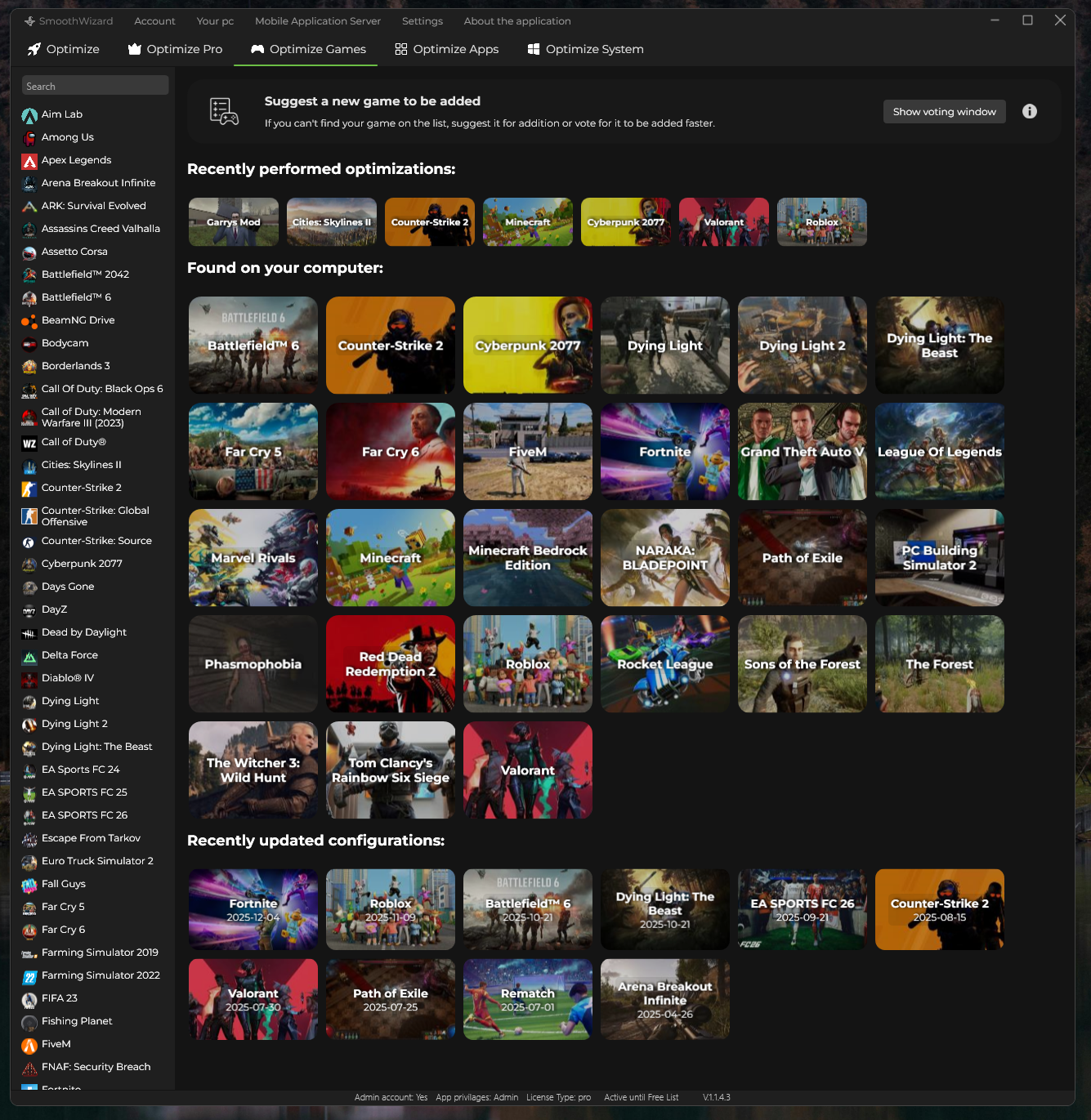
Task: Click the Call of Duty WZ icon
Action: pos(29,444)
